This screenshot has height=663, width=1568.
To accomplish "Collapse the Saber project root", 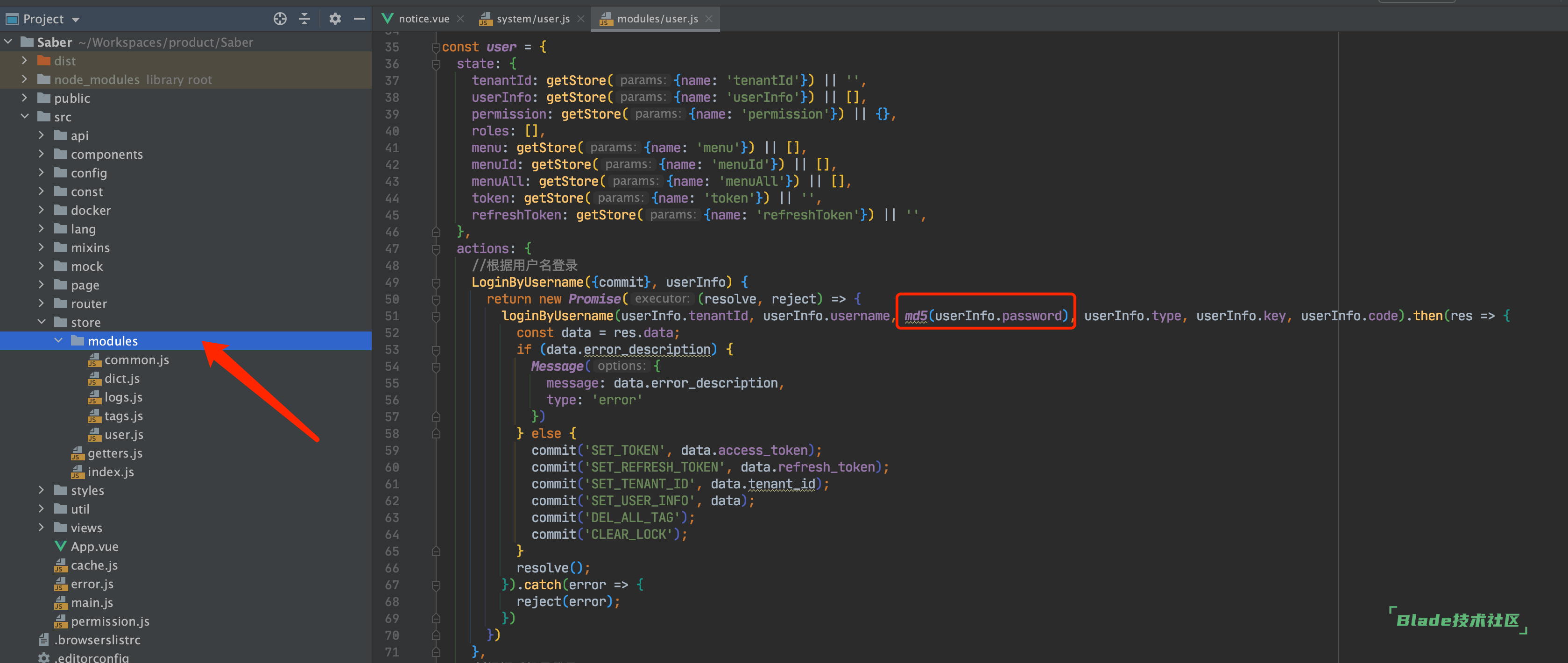I will [x=8, y=42].
